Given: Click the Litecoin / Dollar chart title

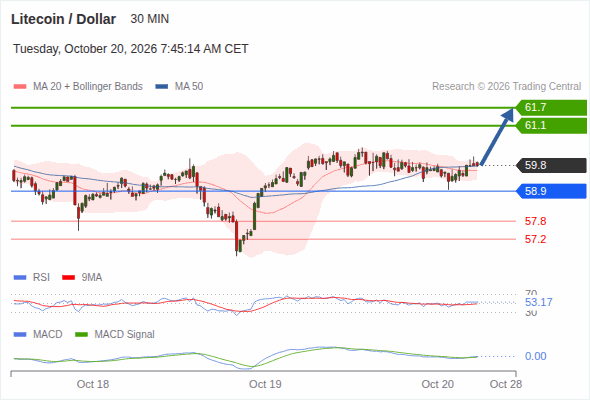Looking at the screenshot, I should point(63,19).
